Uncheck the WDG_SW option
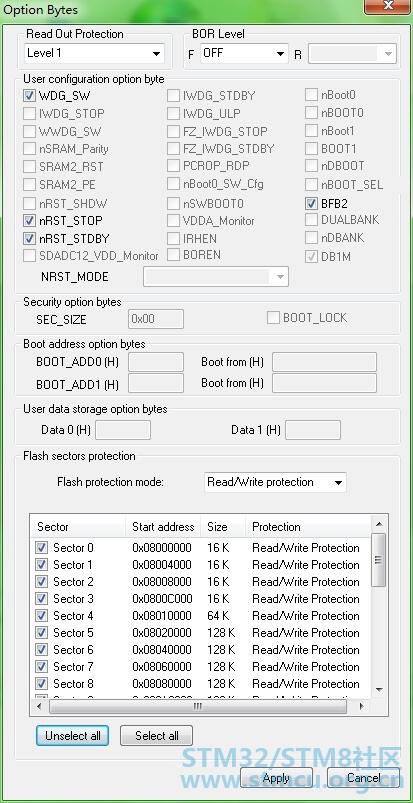 [29, 96]
